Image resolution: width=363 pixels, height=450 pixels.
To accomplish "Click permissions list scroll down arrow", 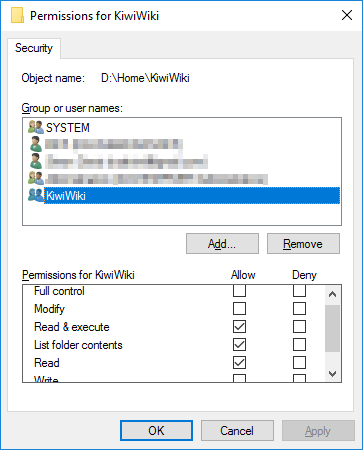I will 332,374.
